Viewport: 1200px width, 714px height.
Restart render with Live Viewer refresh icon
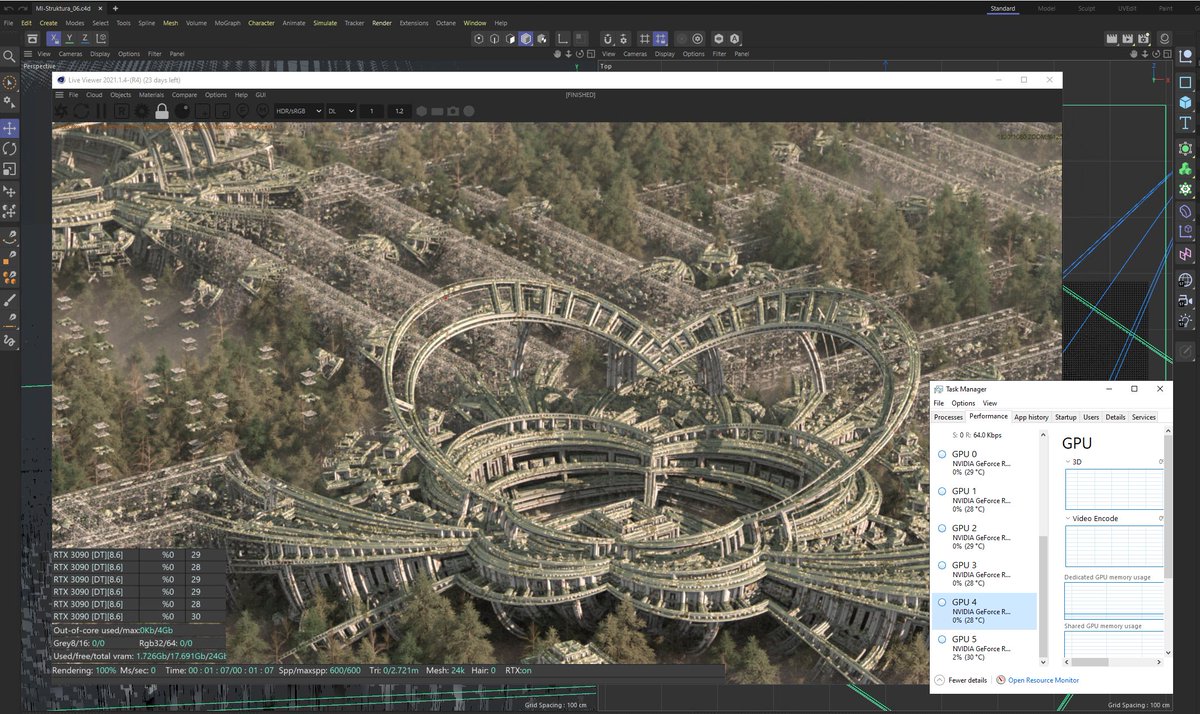80,111
